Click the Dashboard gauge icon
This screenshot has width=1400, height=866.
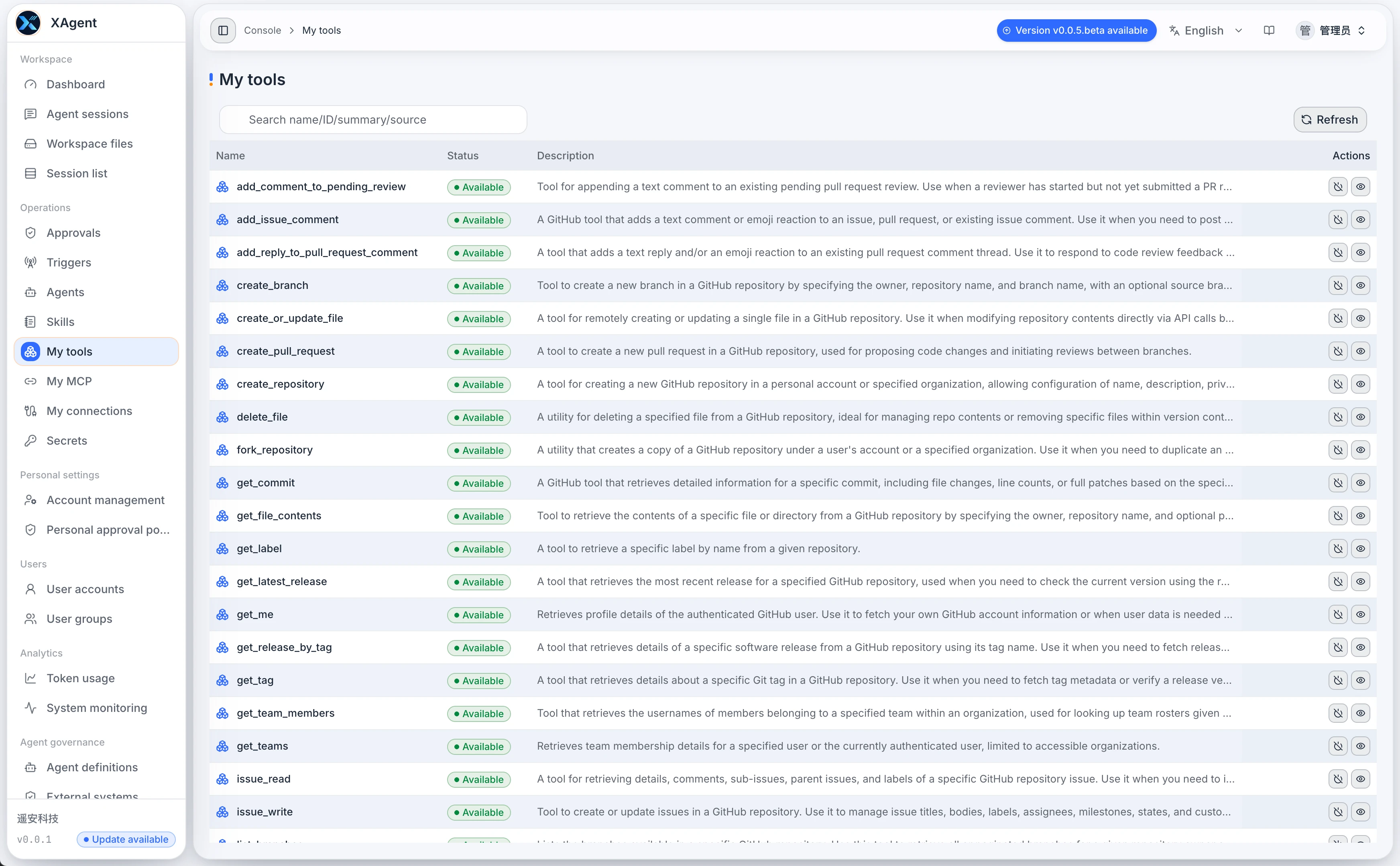(31, 84)
